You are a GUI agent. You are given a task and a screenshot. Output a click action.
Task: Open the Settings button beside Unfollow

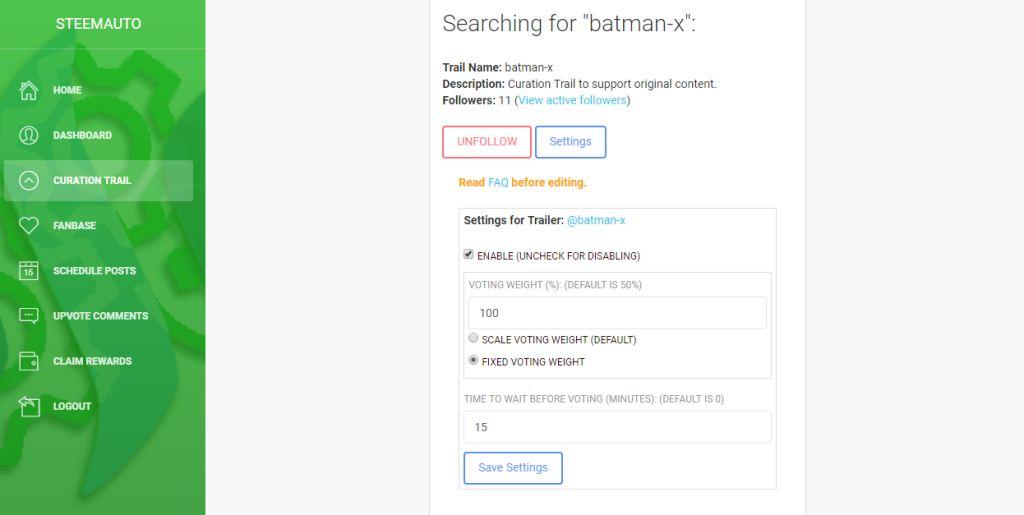(570, 142)
